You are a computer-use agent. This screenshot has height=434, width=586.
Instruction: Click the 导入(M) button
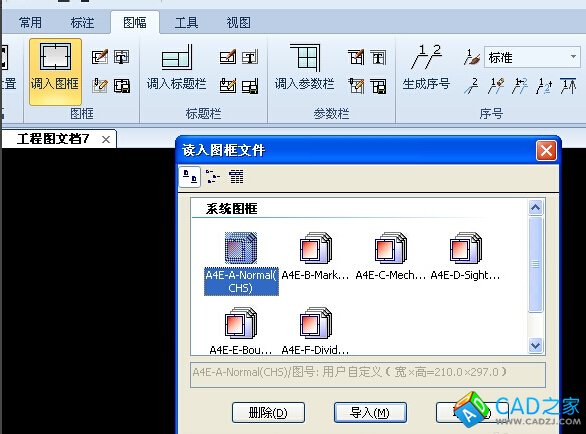pos(370,413)
